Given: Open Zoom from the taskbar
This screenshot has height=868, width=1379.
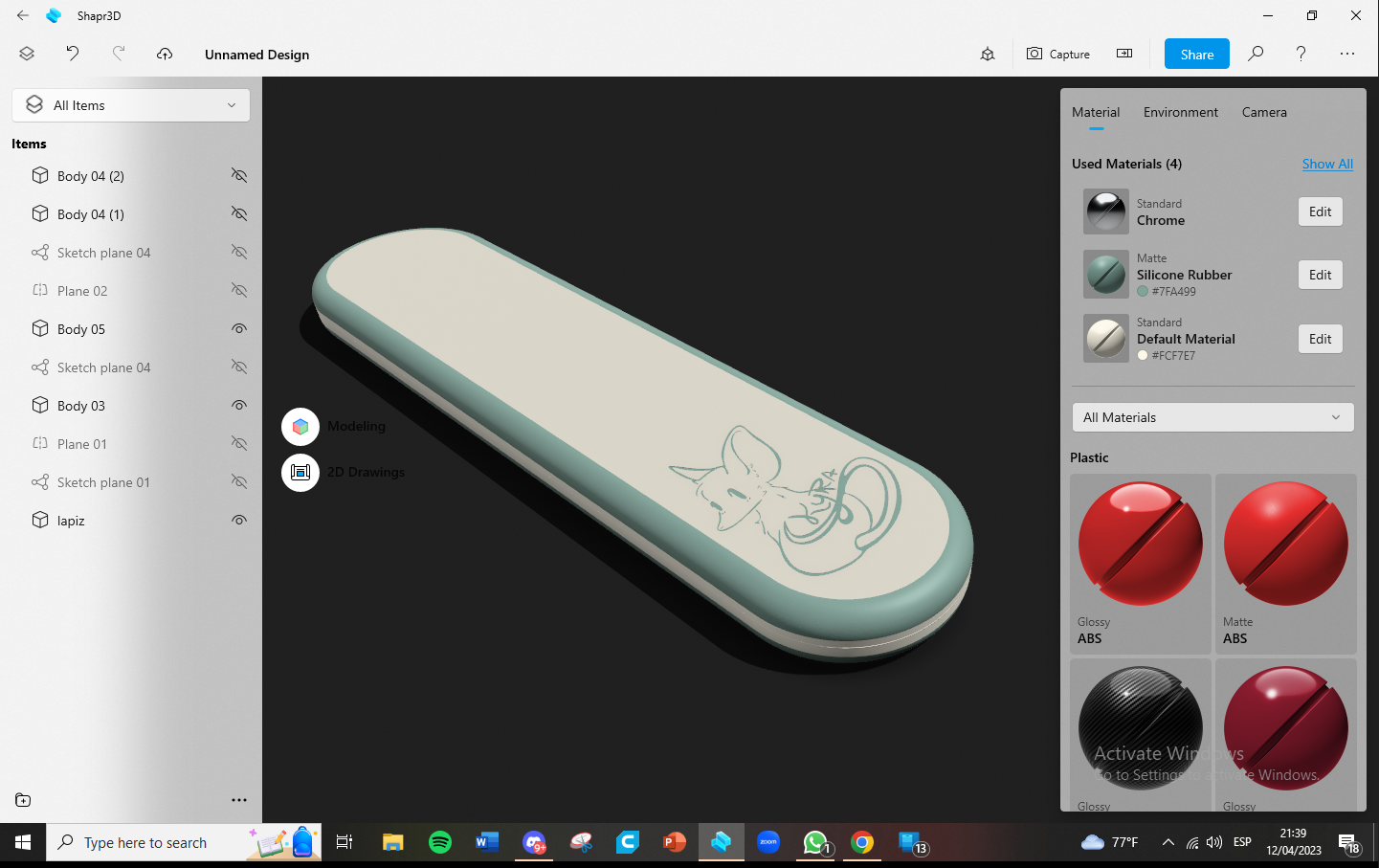Looking at the screenshot, I should point(768,842).
